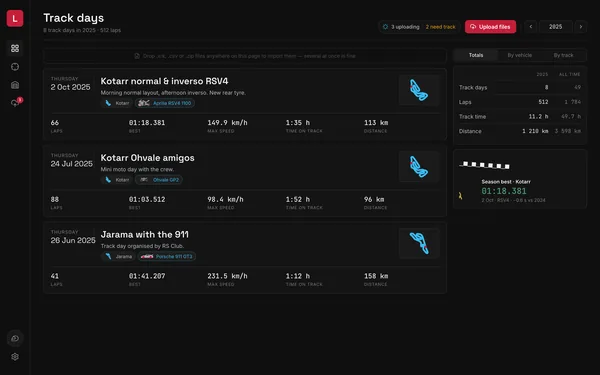Click the 24 Jul 2025 date
The image size is (600, 375).
[72, 164]
